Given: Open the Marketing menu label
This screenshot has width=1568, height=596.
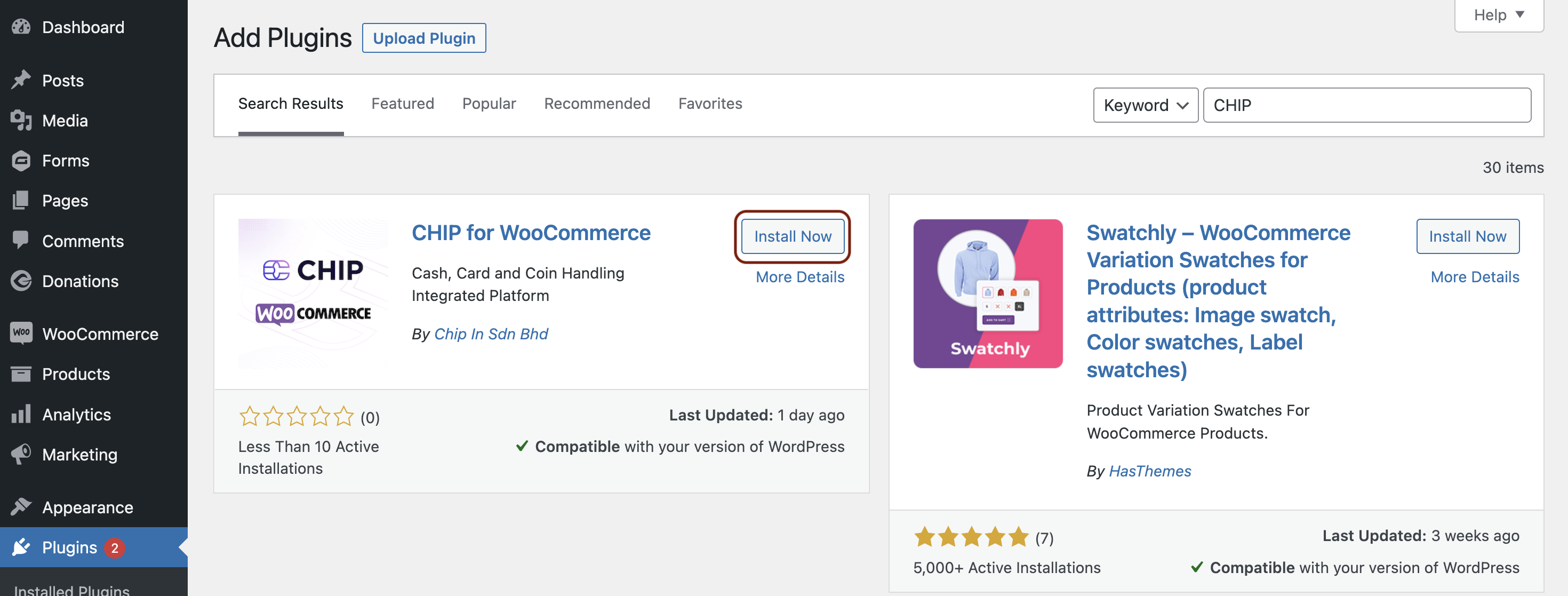Looking at the screenshot, I should [x=80, y=455].
